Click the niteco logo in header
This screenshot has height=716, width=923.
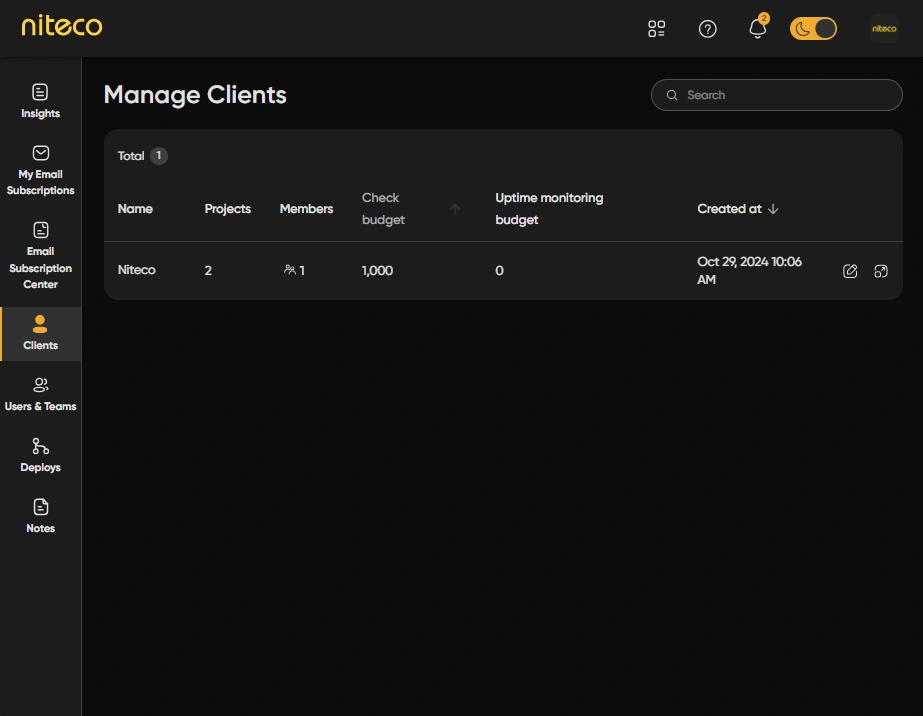62,26
